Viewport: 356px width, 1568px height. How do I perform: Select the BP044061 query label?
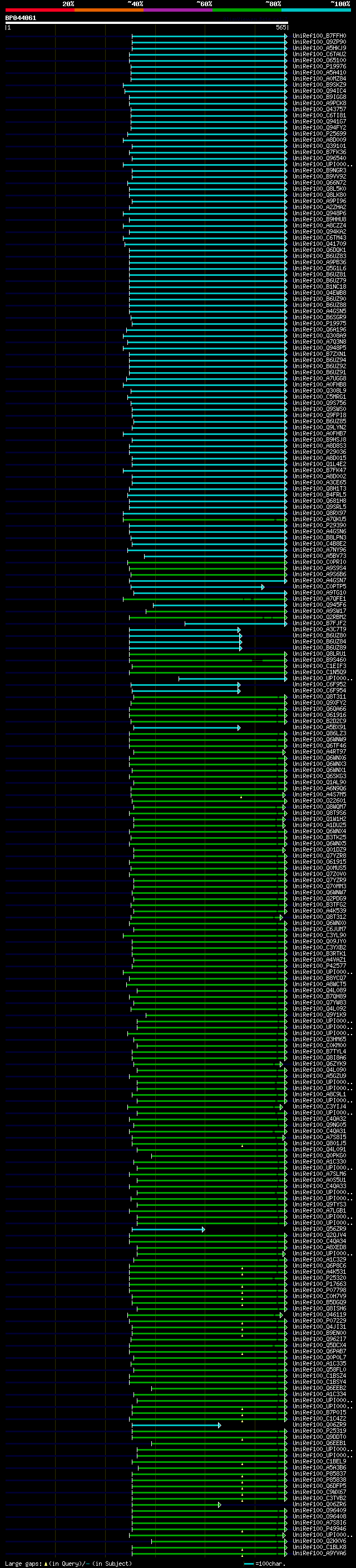(x=21, y=18)
